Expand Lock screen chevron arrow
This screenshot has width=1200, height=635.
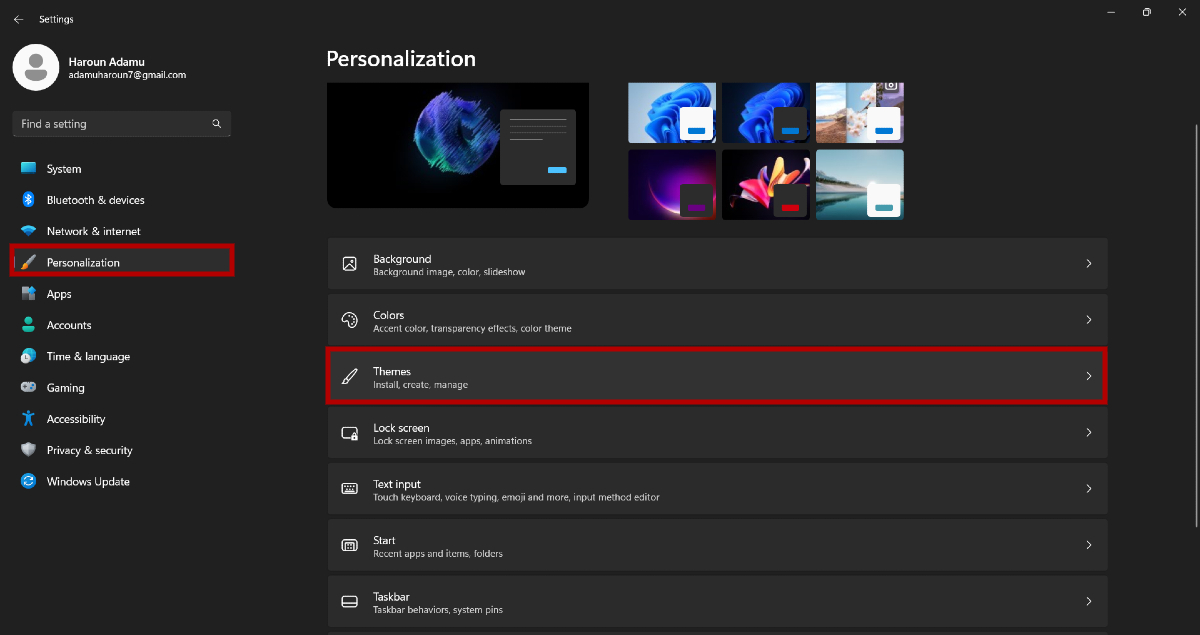pos(1089,433)
